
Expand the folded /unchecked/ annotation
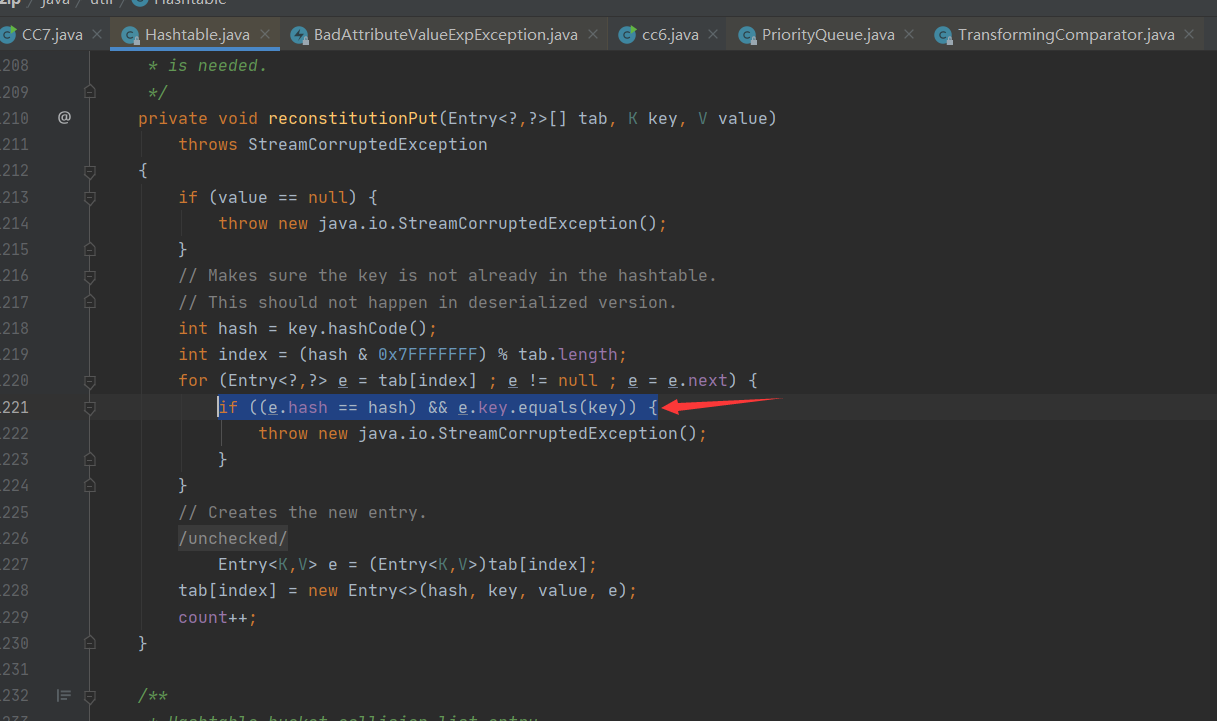[x=233, y=538]
